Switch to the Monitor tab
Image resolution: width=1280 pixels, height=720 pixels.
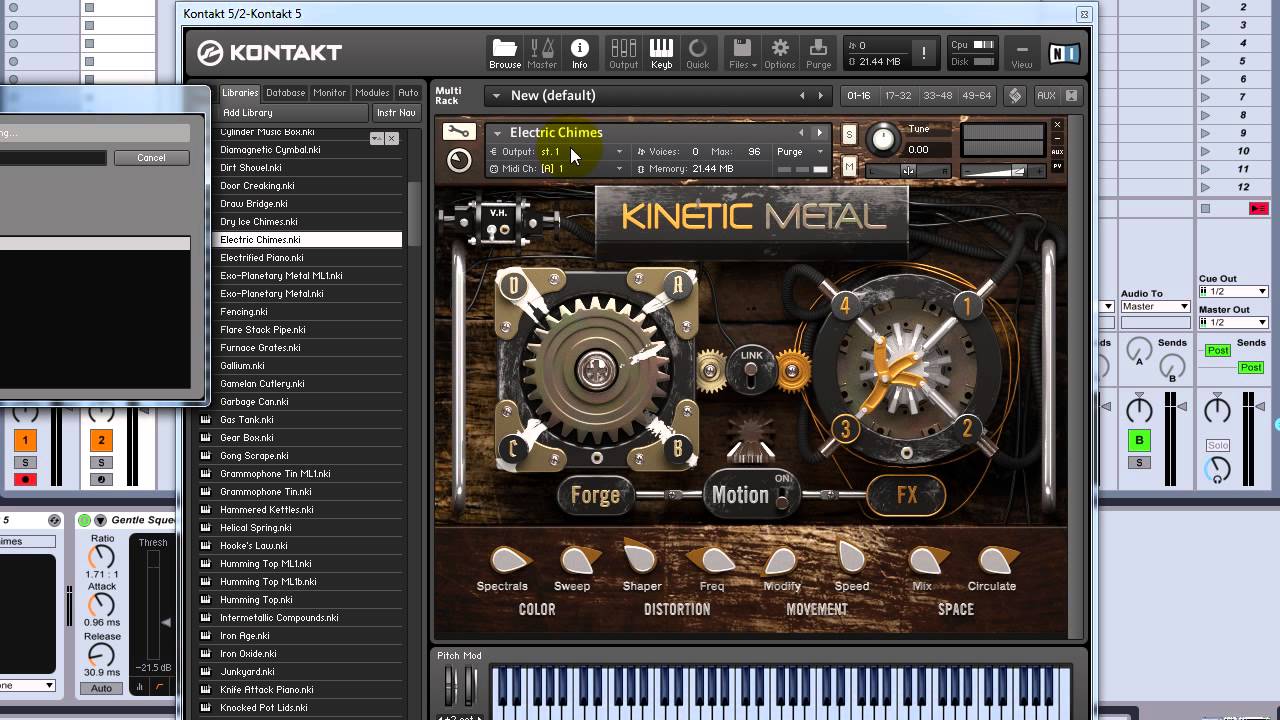[330, 93]
